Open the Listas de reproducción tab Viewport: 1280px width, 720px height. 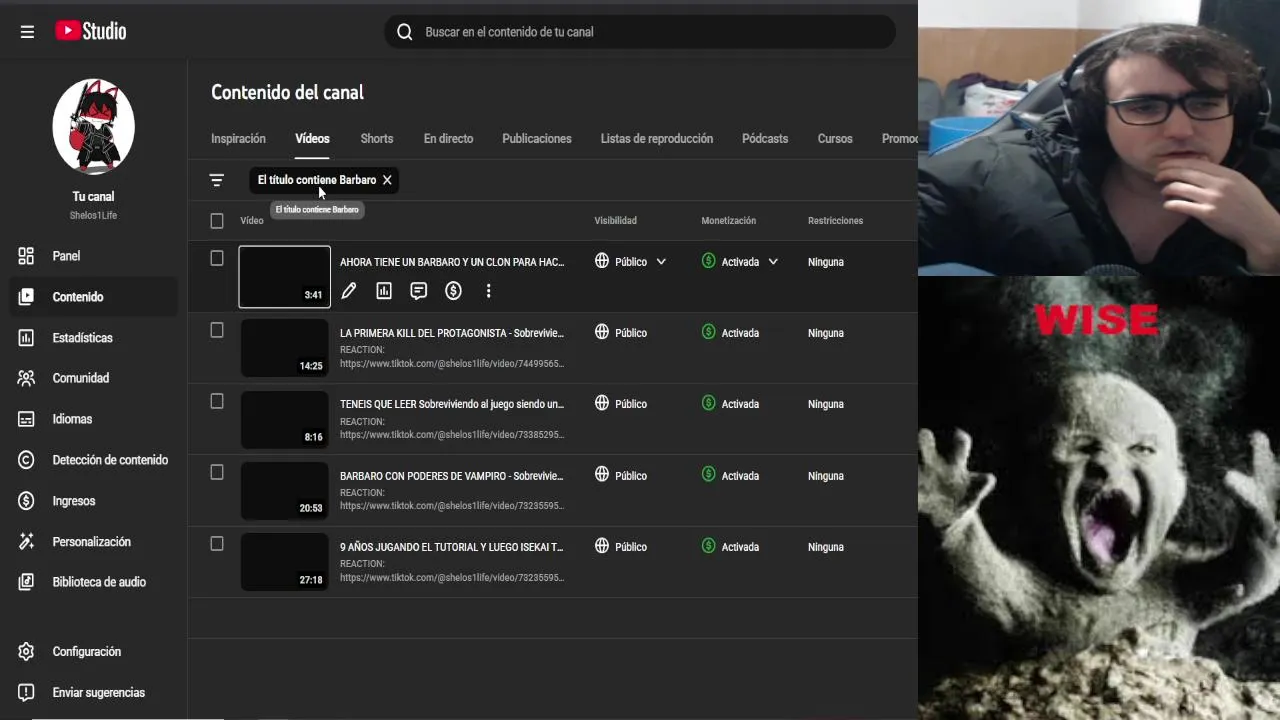(x=657, y=139)
